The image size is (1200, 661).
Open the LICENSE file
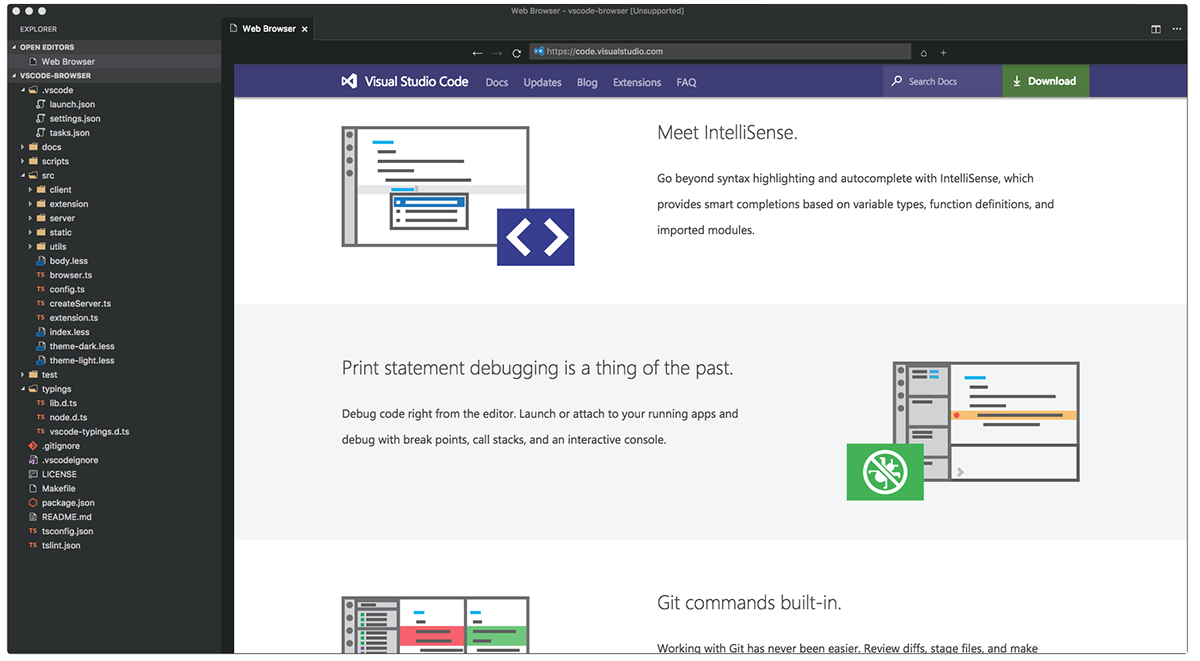[x=59, y=474]
